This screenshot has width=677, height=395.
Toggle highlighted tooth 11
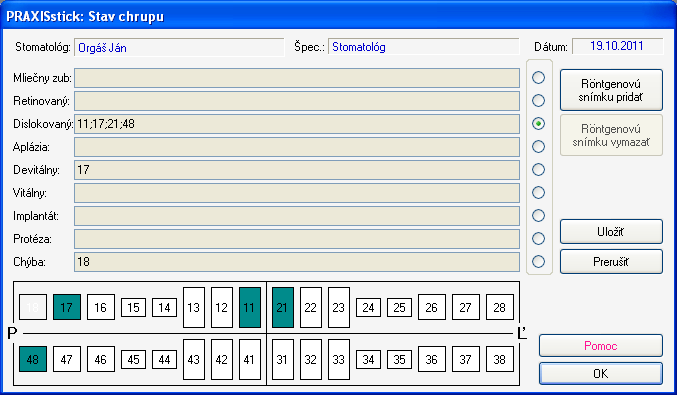pyautogui.click(x=250, y=307)
